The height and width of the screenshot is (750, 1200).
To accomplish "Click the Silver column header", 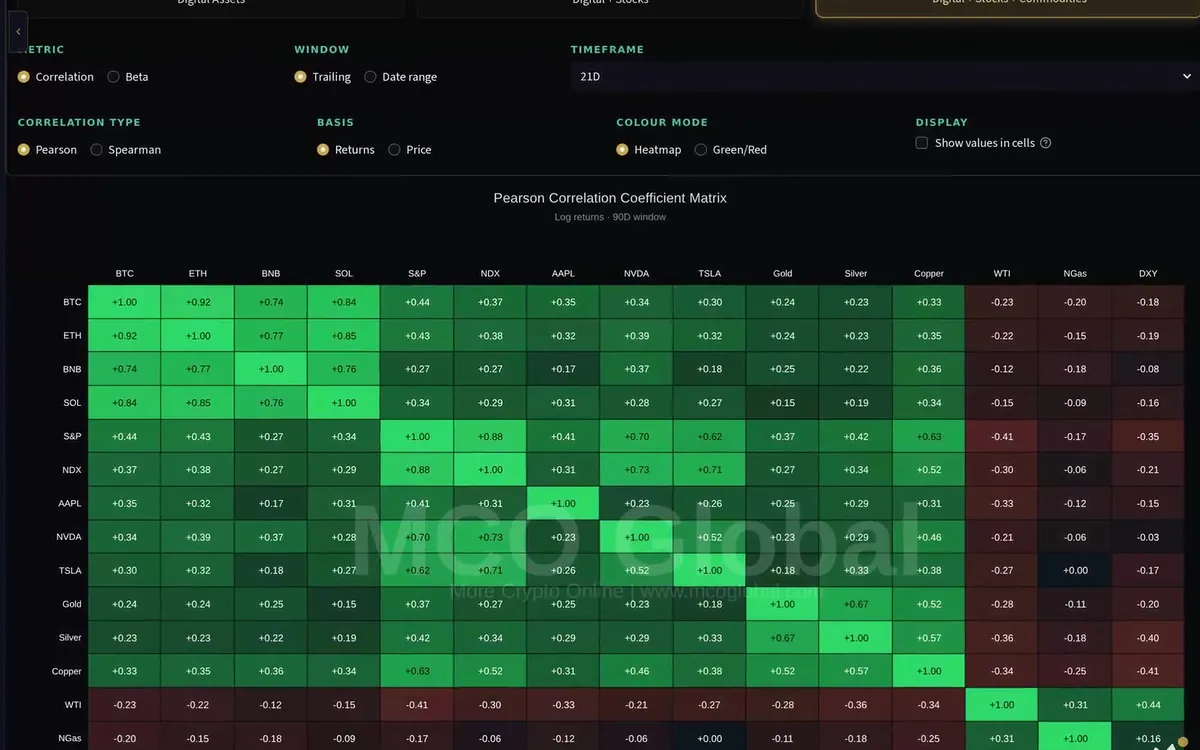I will point(856,273).
